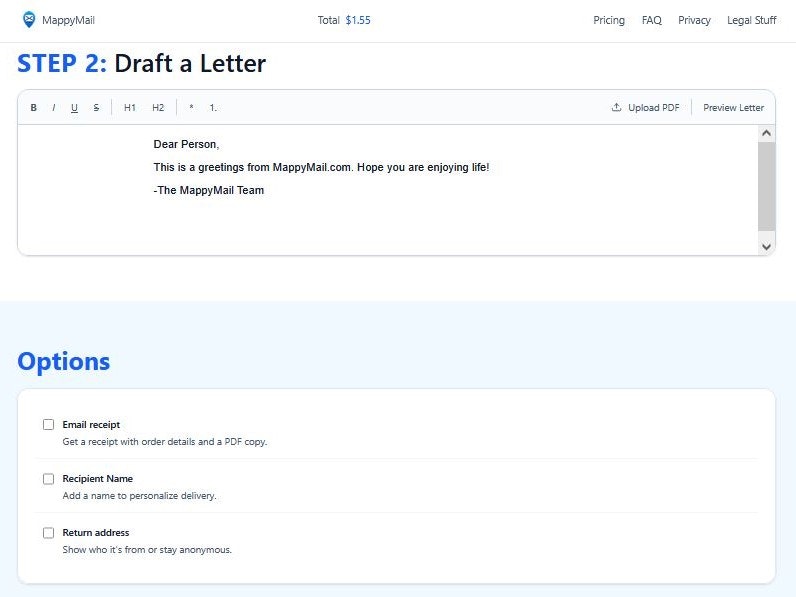
Task: Click the 'Return address' label text
Action: click(96, 533)
